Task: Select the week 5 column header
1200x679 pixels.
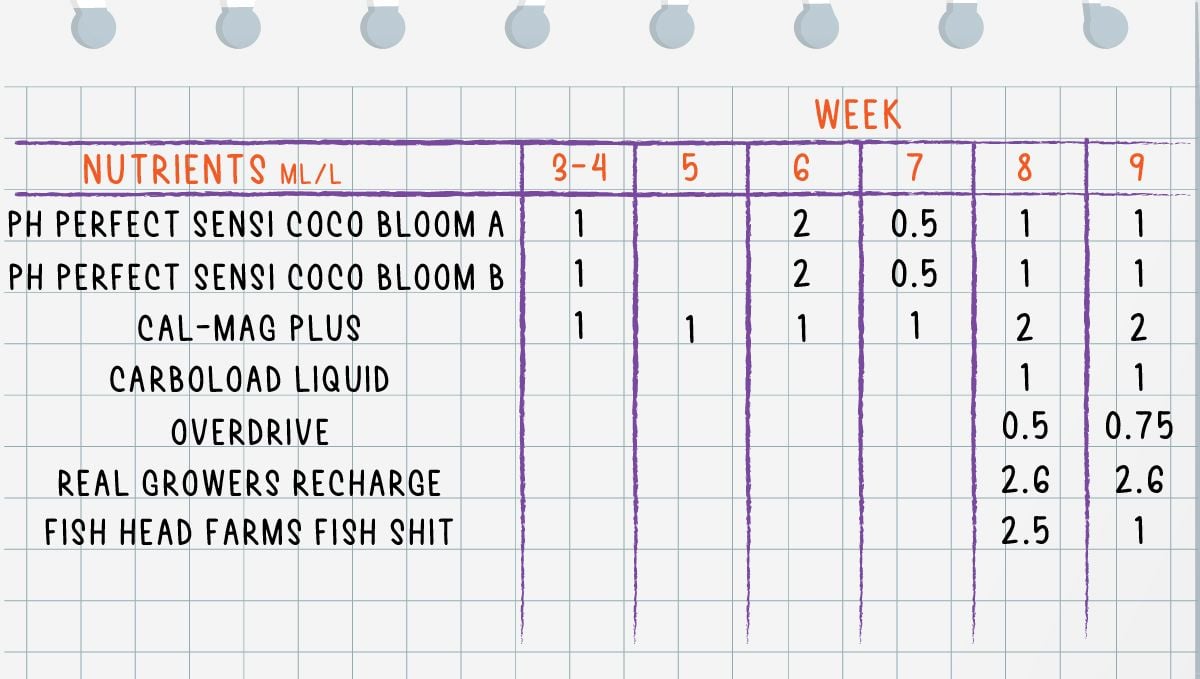Action: tap(690, 168)
